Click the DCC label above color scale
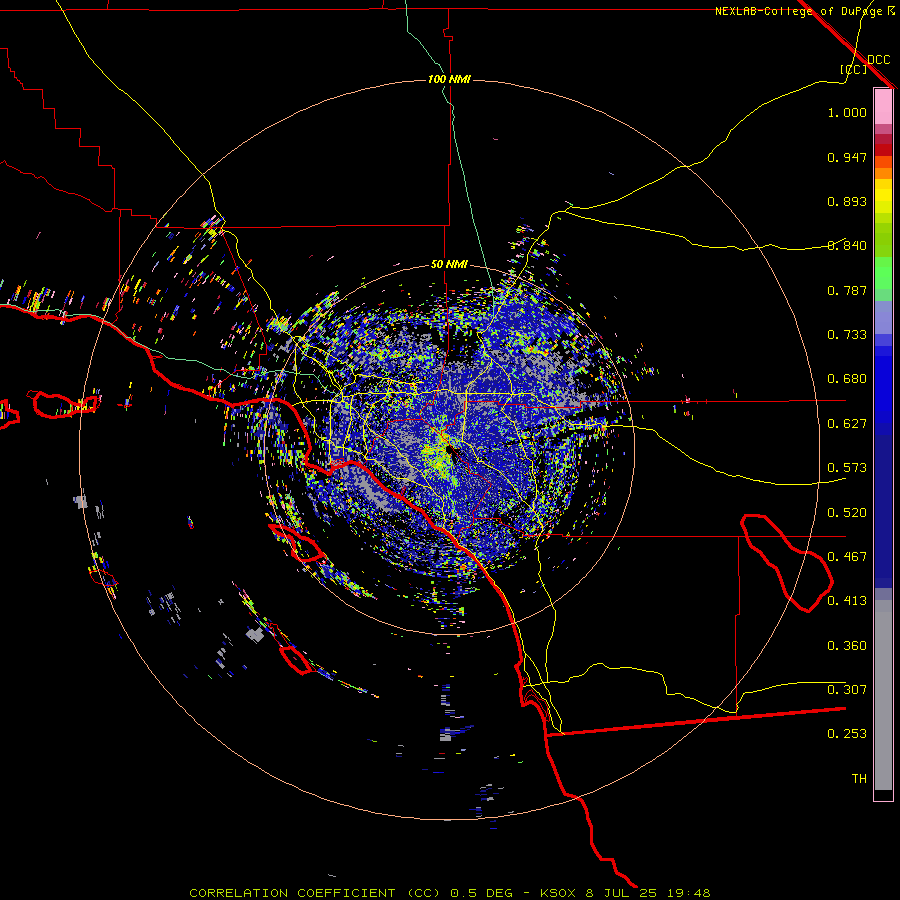 click(879, 60)
